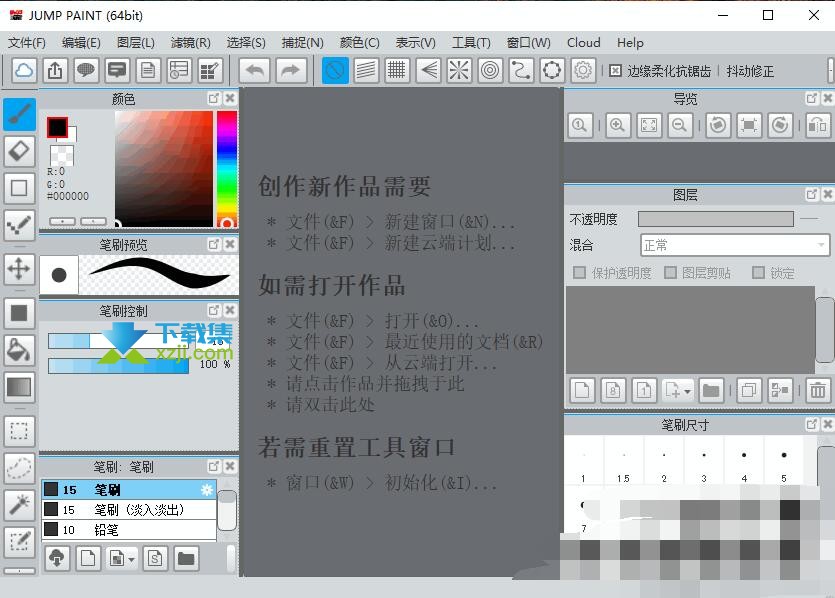Image resolution: width=835 pixels, height=598 pixels.
Task: Open the Edit menu
Action: point(81,43)
